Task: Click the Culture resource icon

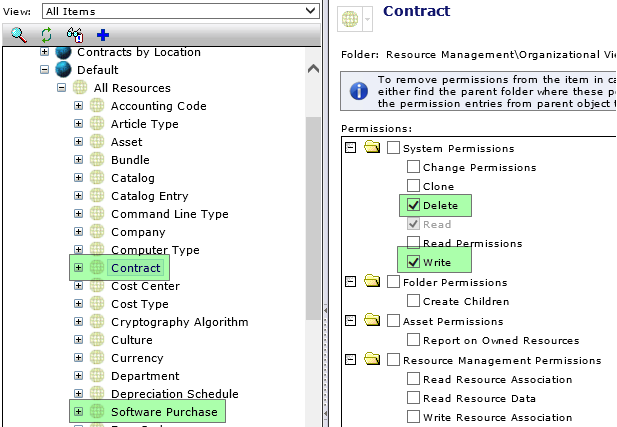Action: (x=97, y=340)
